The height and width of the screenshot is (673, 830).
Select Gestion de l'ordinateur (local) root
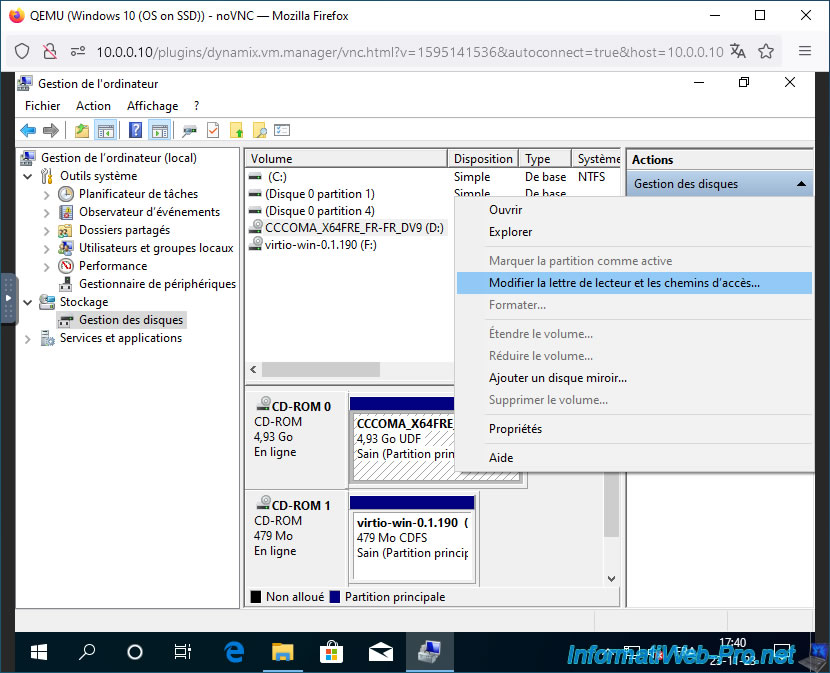119,158
